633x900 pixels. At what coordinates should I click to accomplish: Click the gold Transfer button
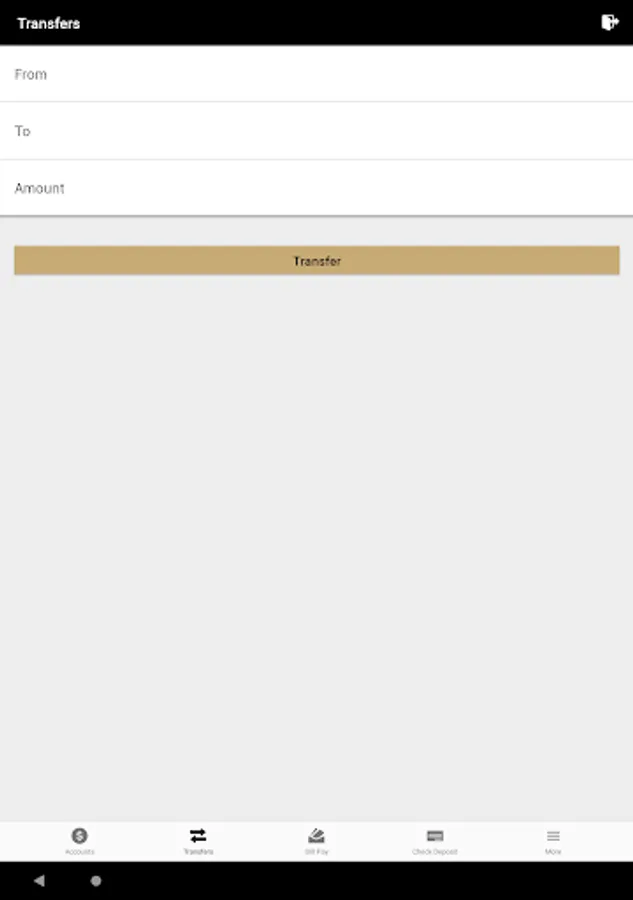point(317,261)
